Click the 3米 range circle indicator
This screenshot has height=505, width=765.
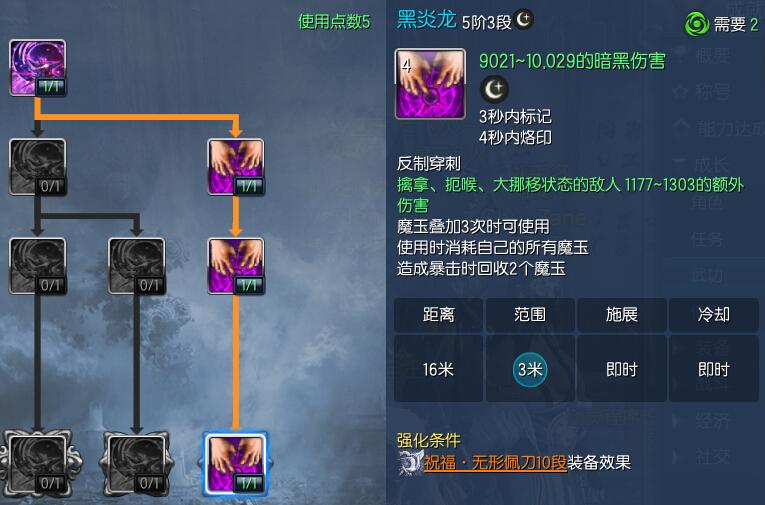(530, 369)
